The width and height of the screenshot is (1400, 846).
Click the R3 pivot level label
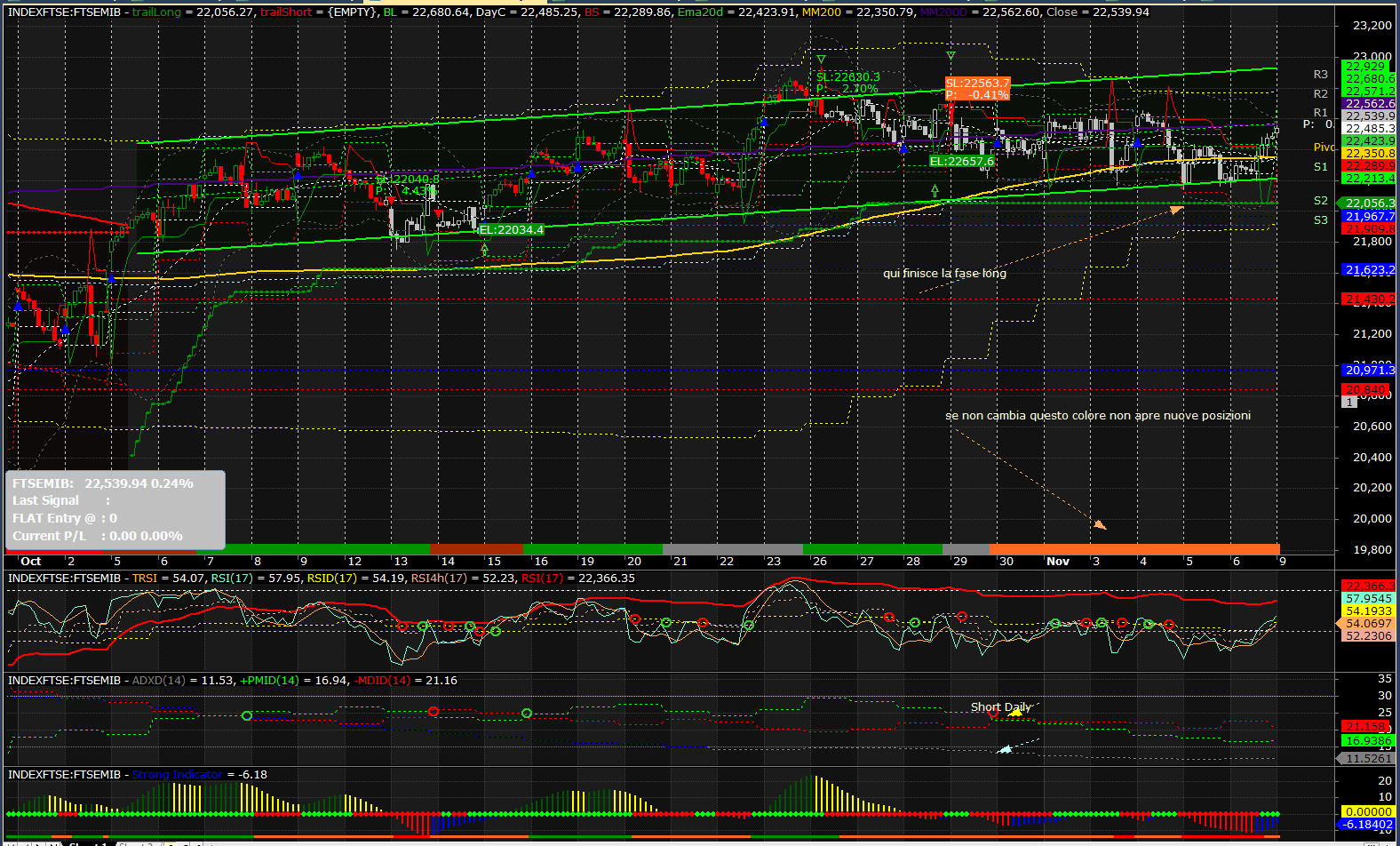pyautogui.click(x=1321, y=75)
